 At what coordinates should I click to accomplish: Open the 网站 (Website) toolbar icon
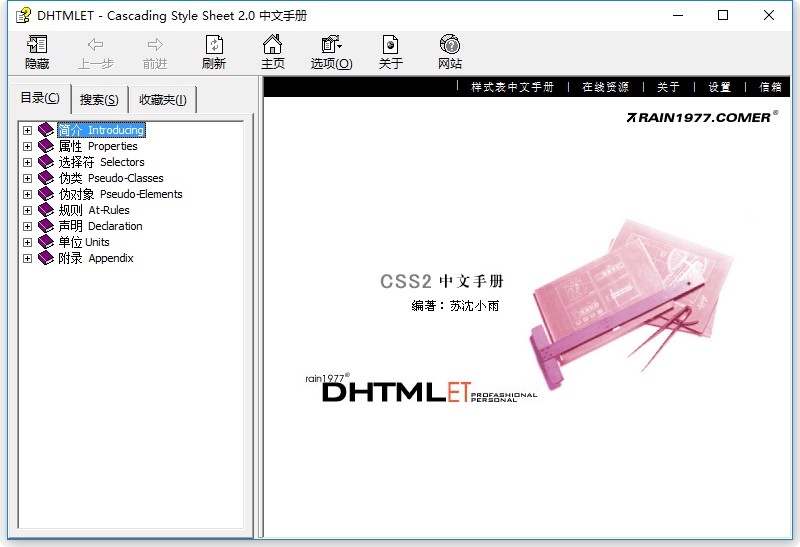tap(449, 44)
